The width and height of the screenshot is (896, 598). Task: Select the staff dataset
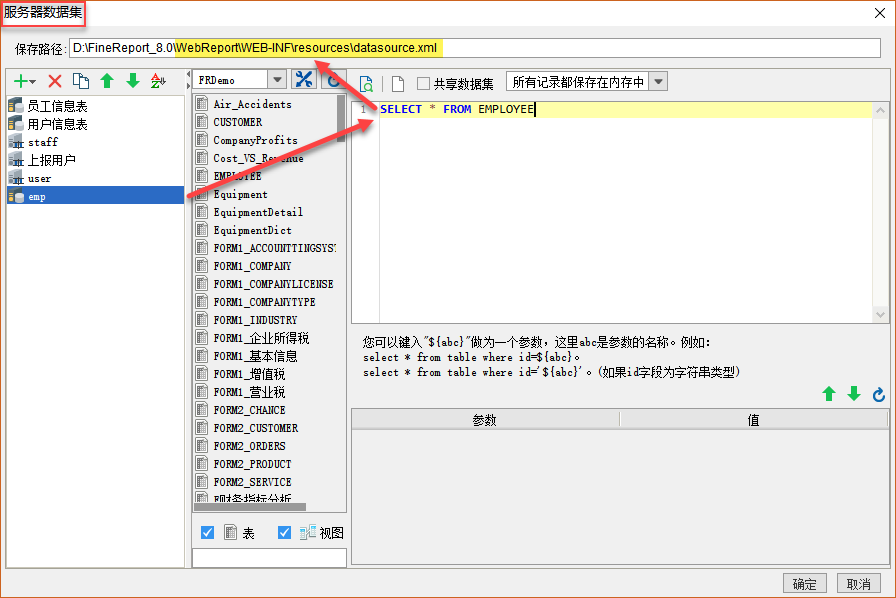click(95, 142)
